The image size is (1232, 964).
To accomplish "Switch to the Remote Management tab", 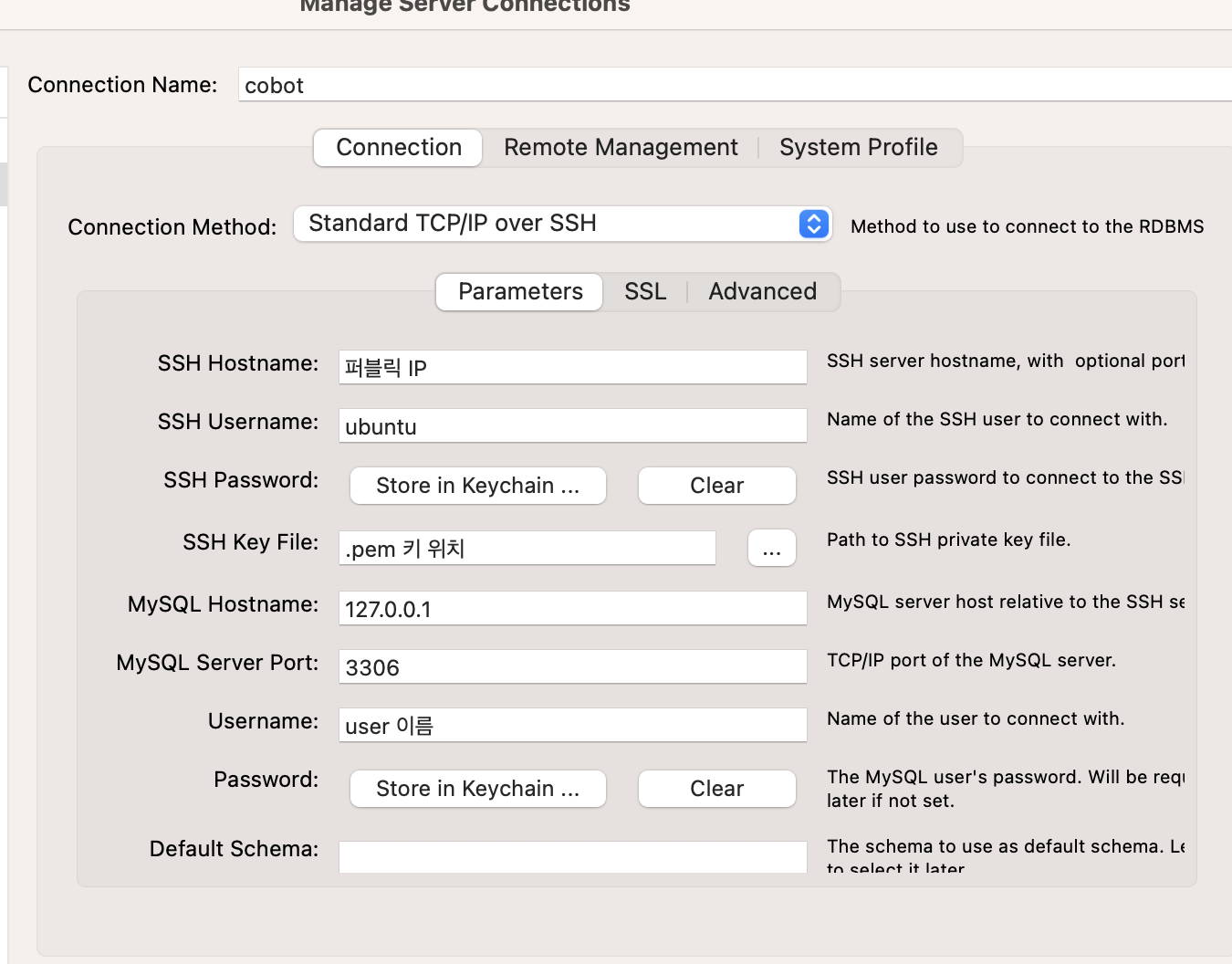I will (x=621, y=147).
